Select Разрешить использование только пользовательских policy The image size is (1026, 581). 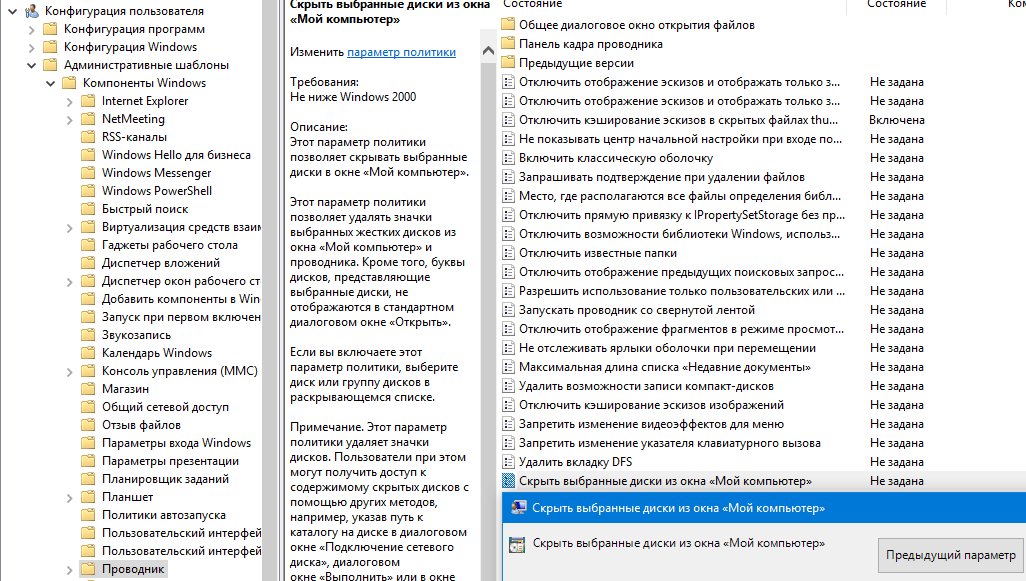(x=682, y=290)
